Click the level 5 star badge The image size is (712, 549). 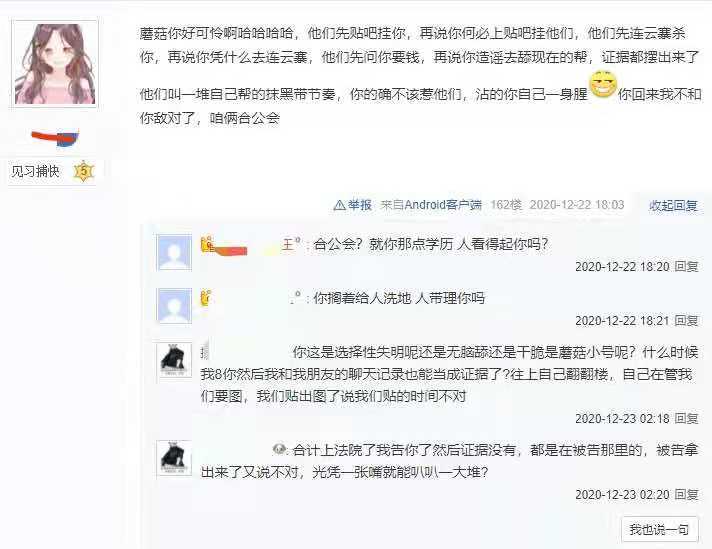(84, 171)
